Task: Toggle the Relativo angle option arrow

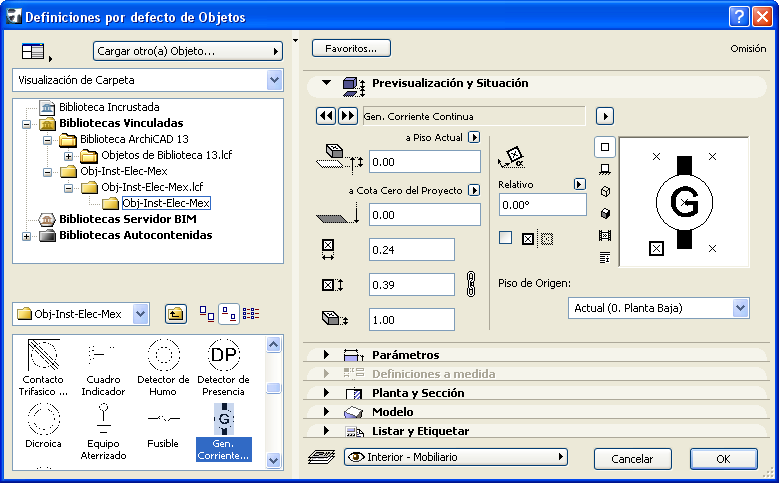Action: coord(578,185)
